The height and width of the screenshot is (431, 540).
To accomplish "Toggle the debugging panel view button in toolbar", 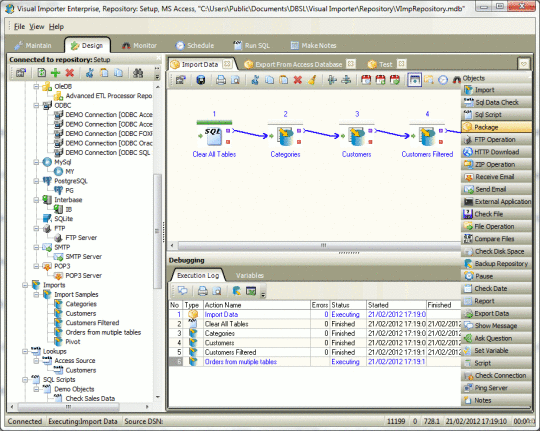I will (414, 80).
